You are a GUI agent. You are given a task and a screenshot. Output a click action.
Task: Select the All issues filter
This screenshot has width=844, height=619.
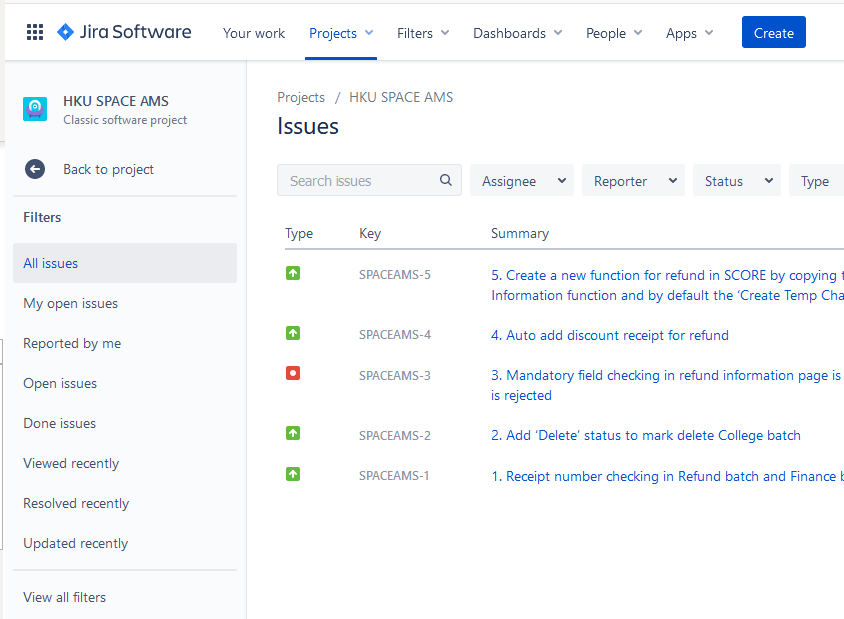pyautogui.click(x=125, y=263)
